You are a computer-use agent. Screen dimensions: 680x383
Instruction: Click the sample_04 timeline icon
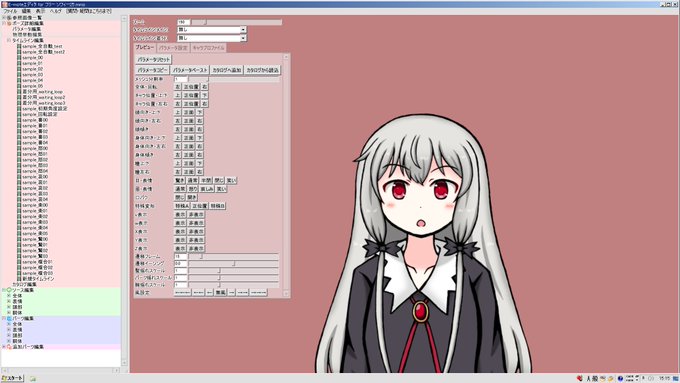point(19,80)
